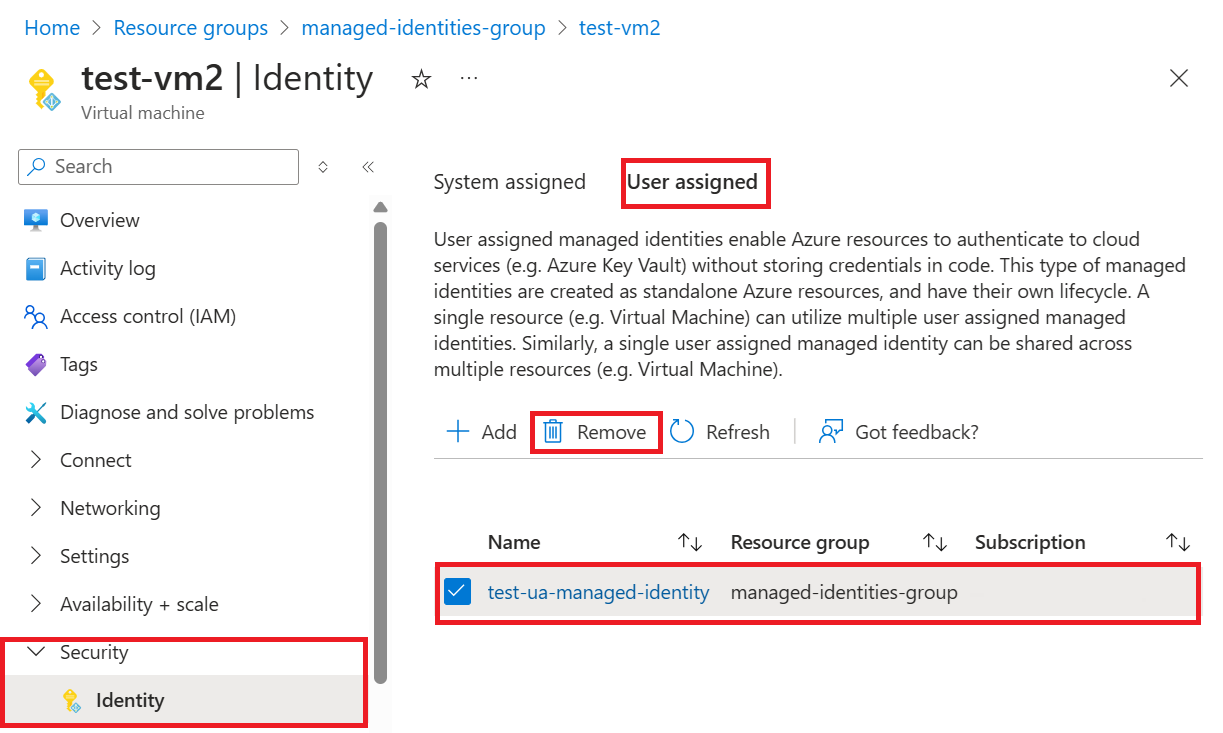Screen dimensions: 1223x733
Task: Switch to the System assigned tab
Action: coord(509,182)
